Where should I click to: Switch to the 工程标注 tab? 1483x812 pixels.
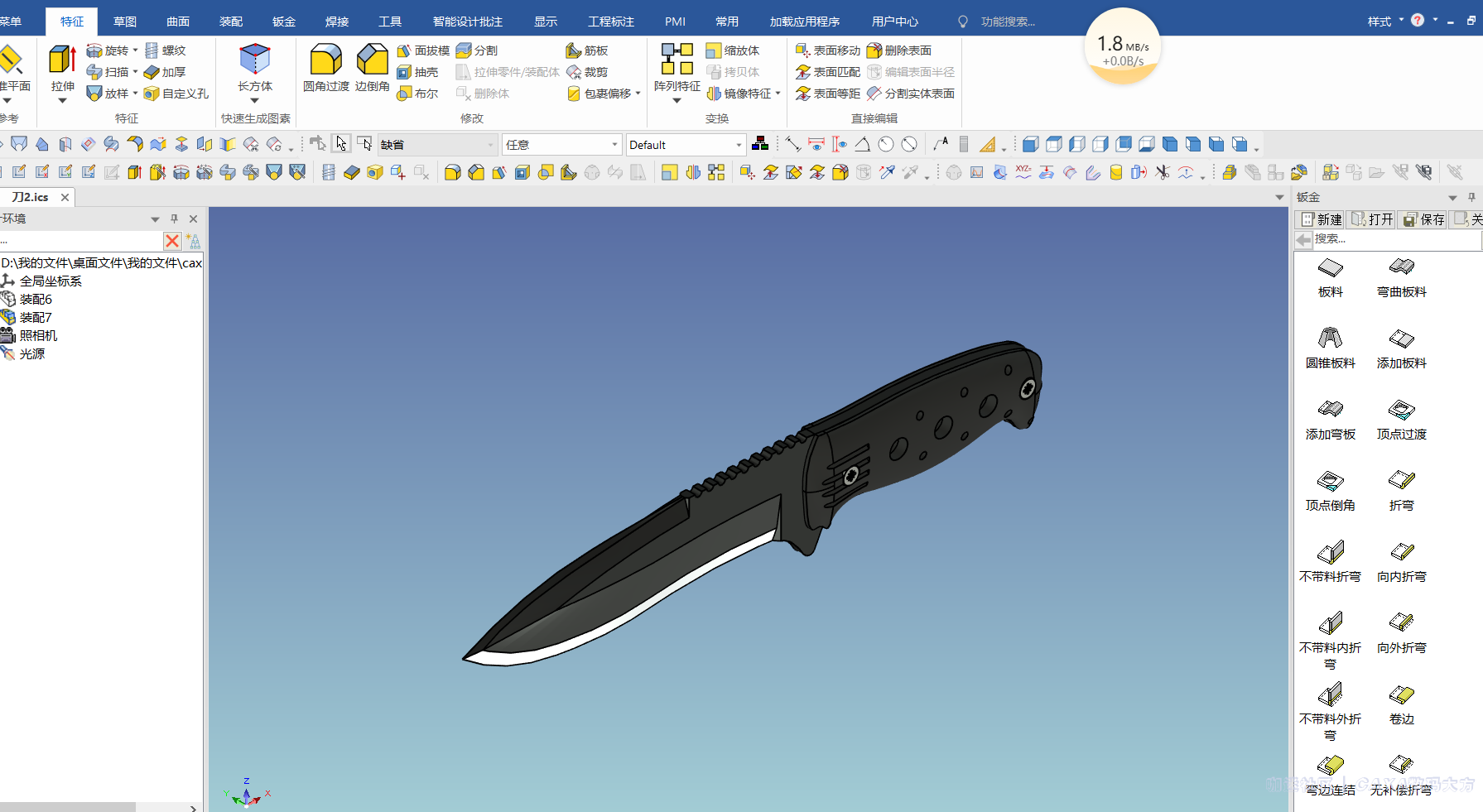611,22
